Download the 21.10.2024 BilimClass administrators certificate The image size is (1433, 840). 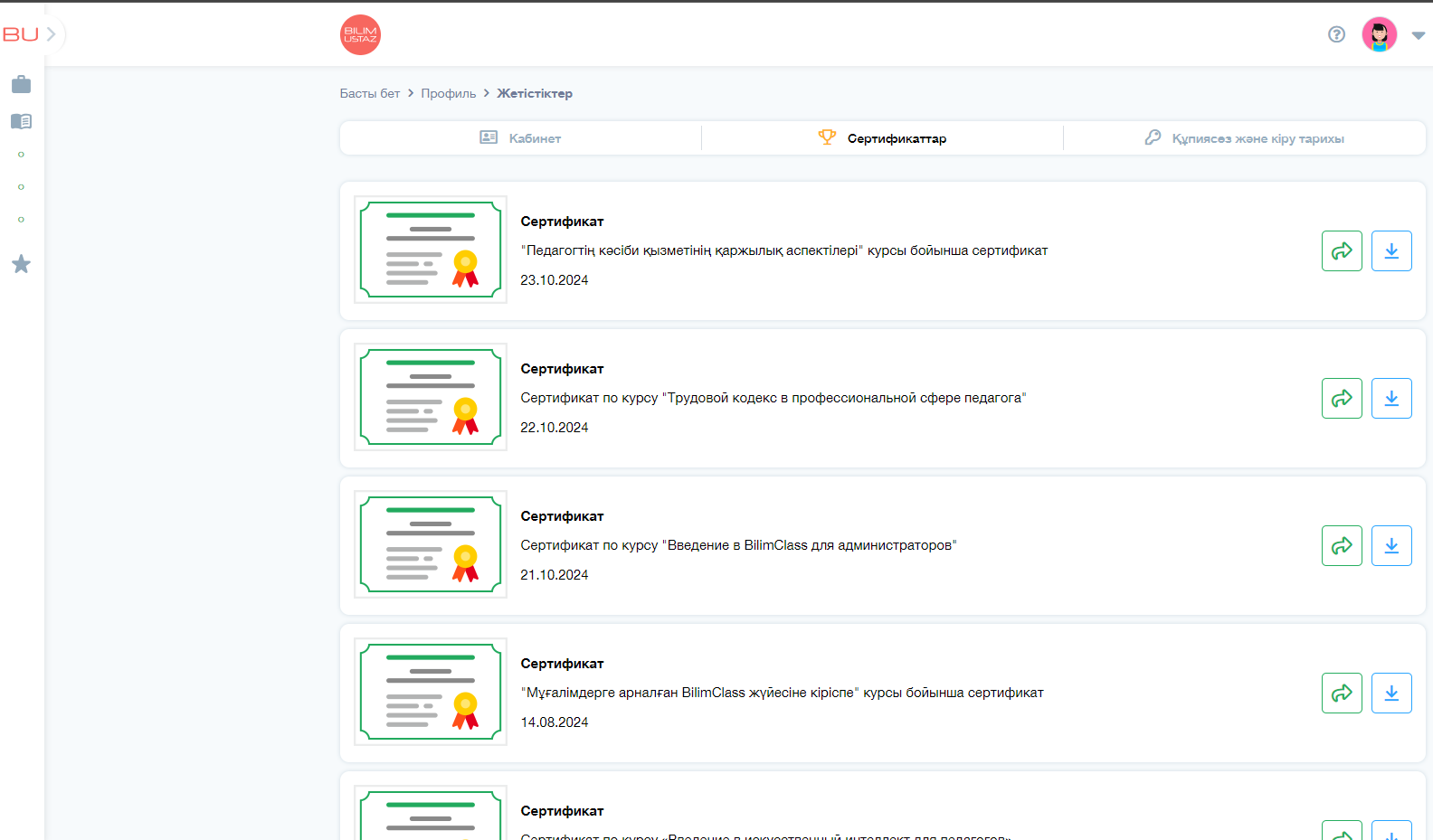1391,545
